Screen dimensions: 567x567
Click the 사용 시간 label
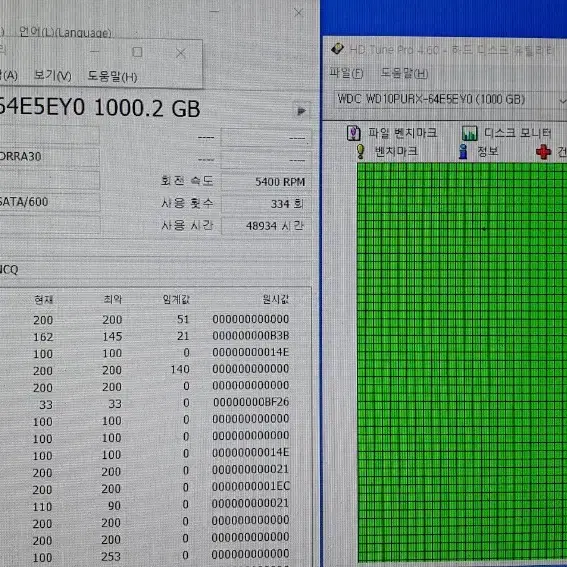[187, 226]
